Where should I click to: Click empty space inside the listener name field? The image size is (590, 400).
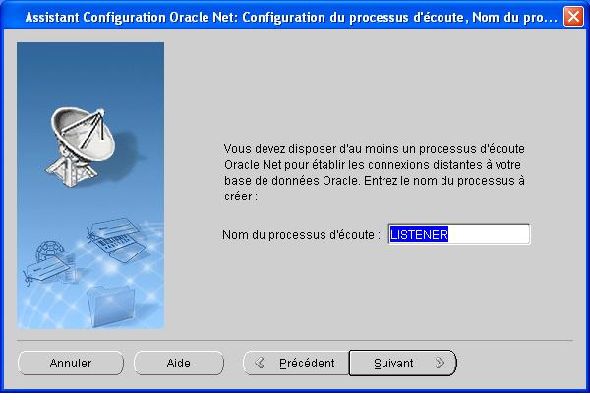(x=488, y=234)
